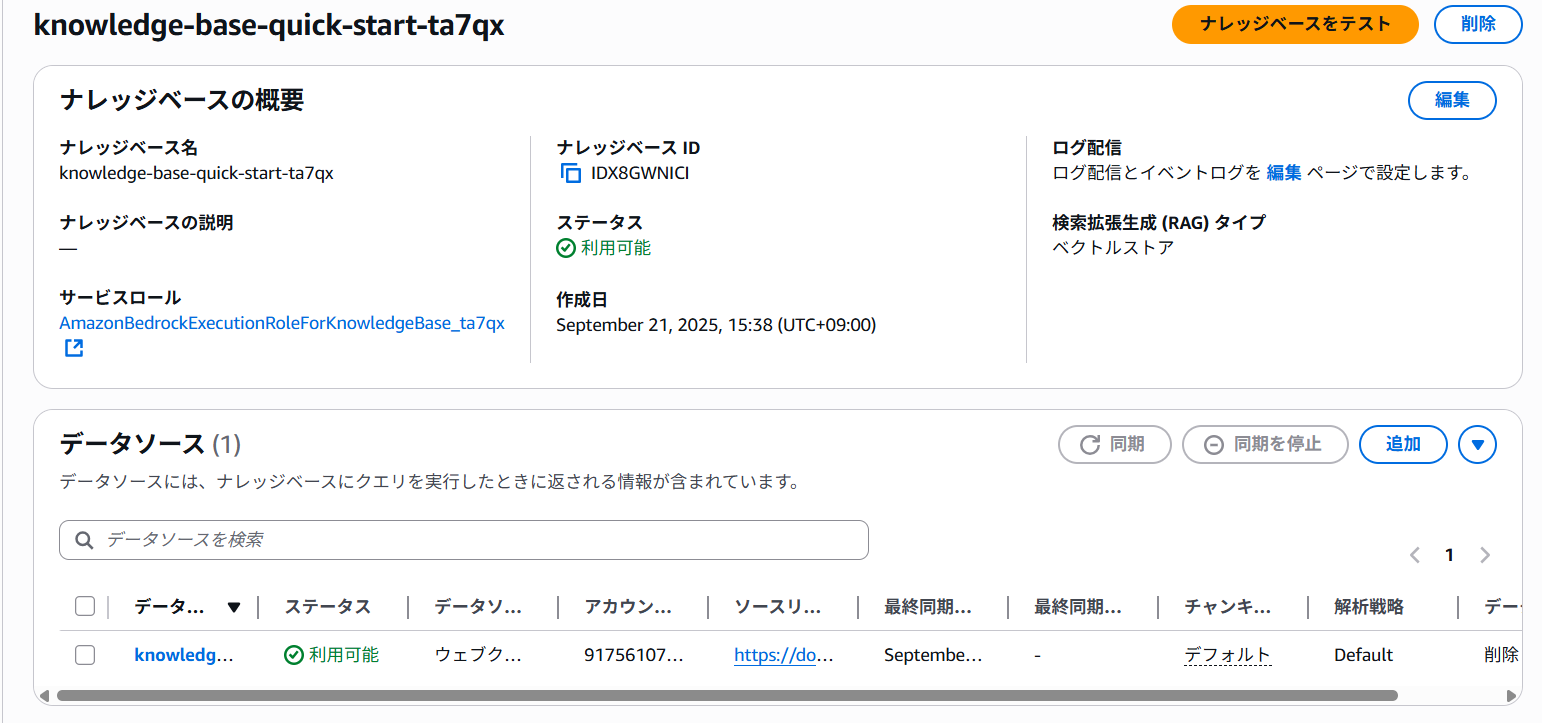
Task: Click the 利用可能 status in table row
Action: [x=332, y=655]
